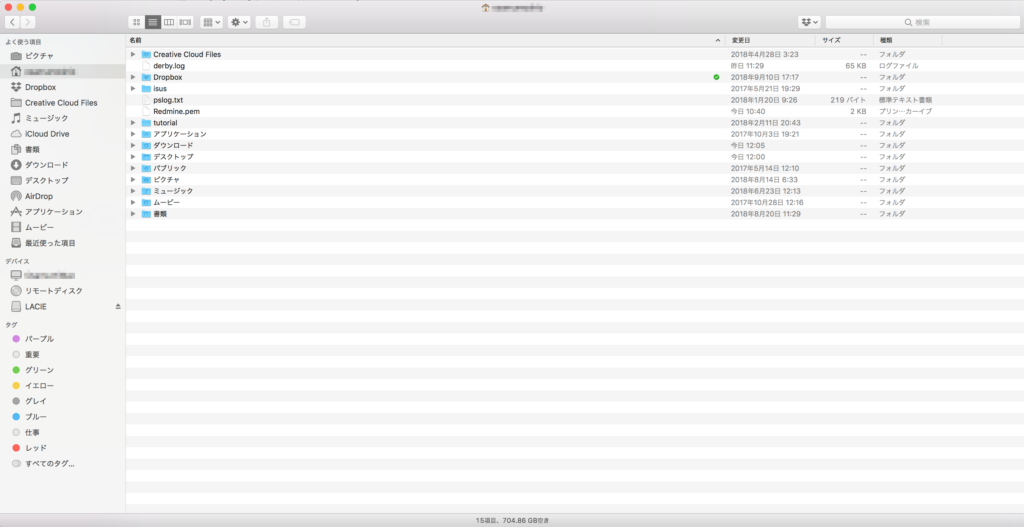
Task: Click the Share toolbar button
Action: (x=267, y=22)
